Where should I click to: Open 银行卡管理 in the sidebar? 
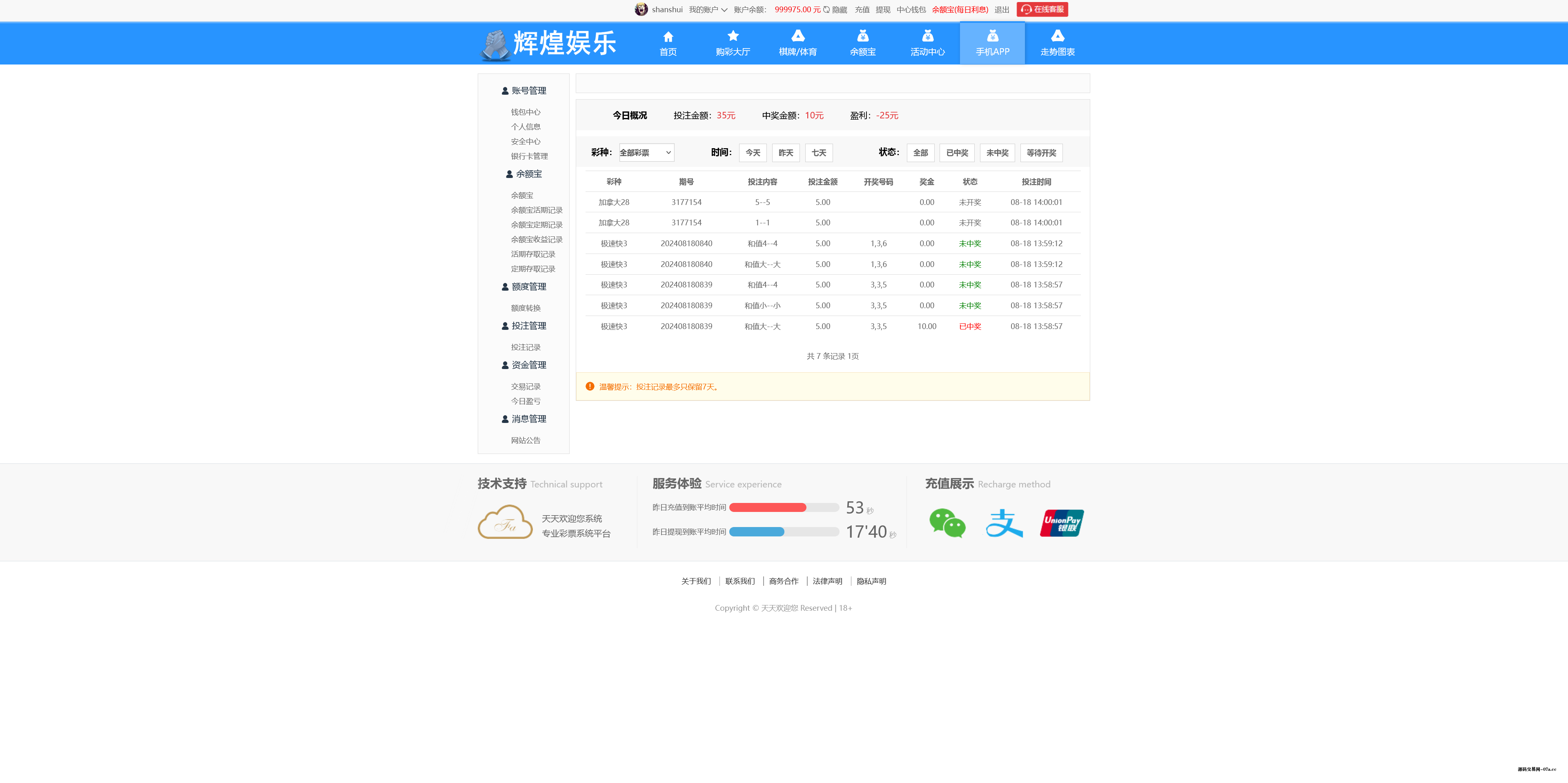(x=529, y=156)
